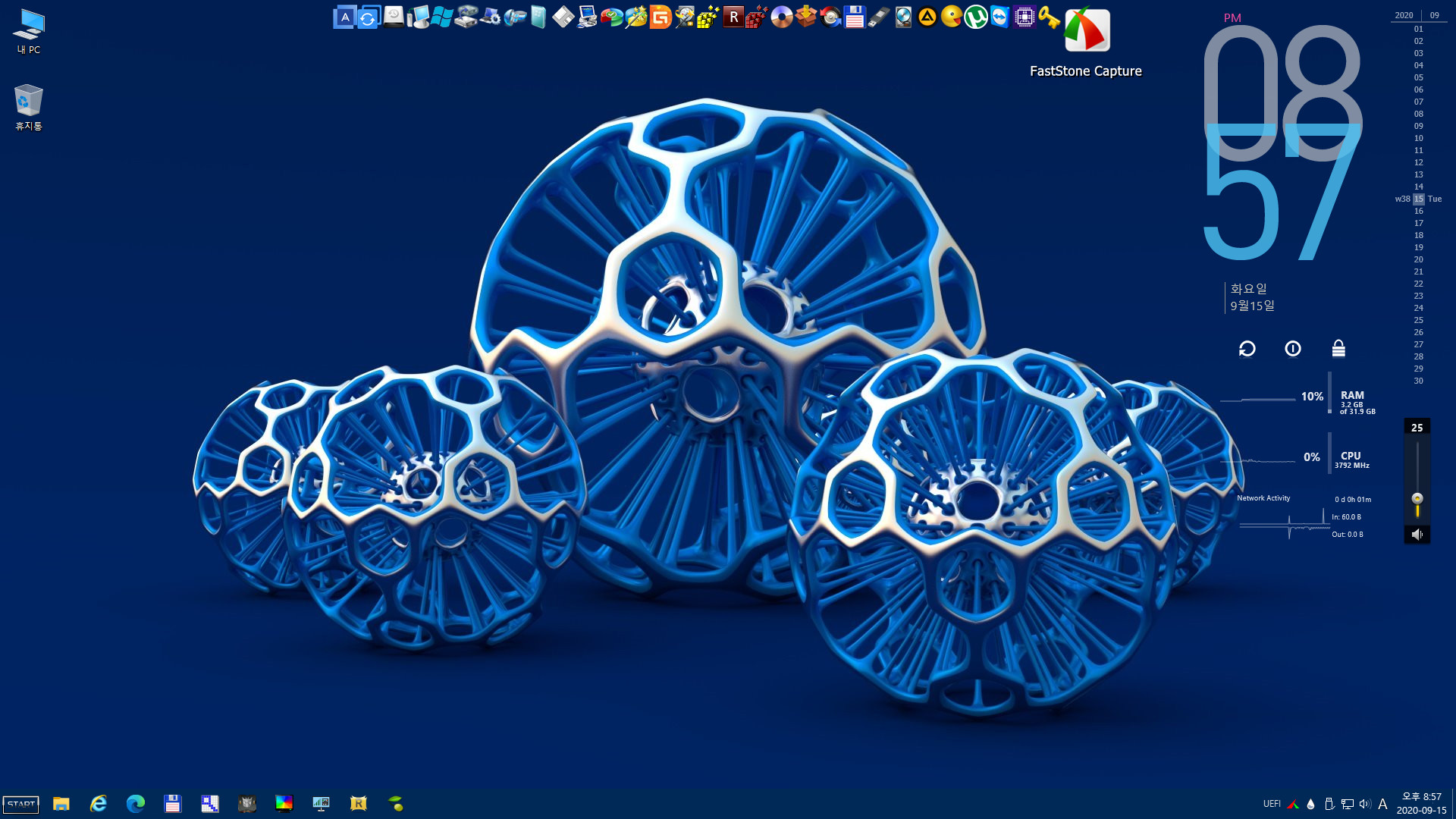
Task: Open File Explorer from the taskbar
Action: (x=61, y=804)
